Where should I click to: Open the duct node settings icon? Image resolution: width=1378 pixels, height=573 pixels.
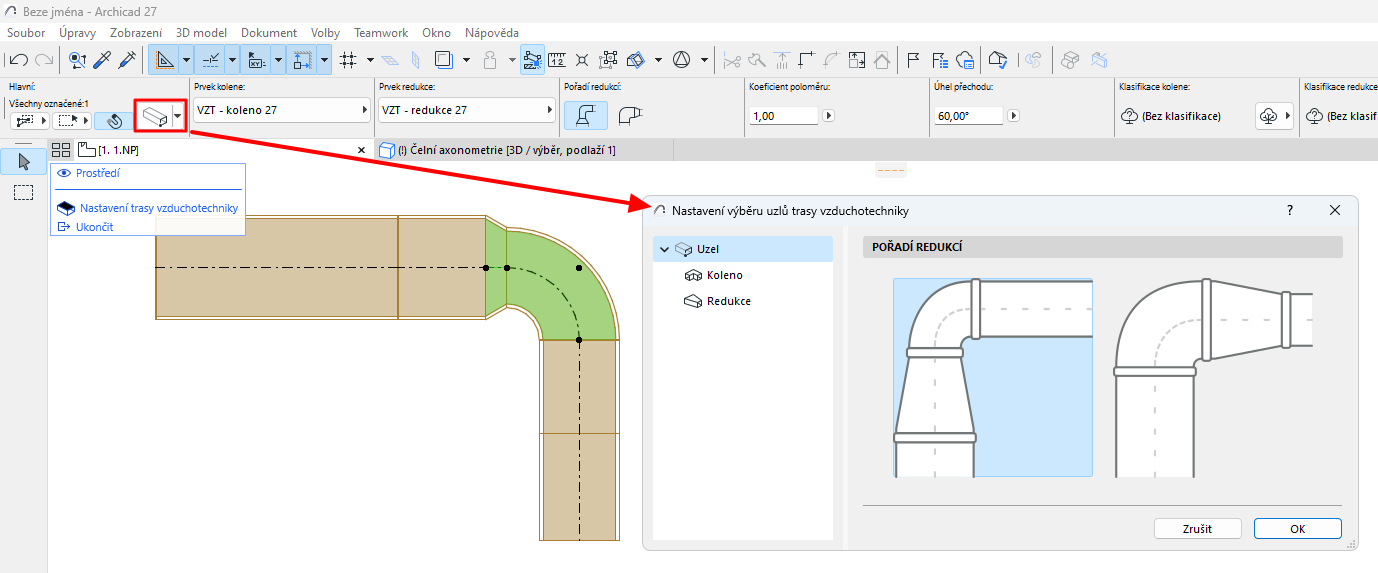(153, 116)
